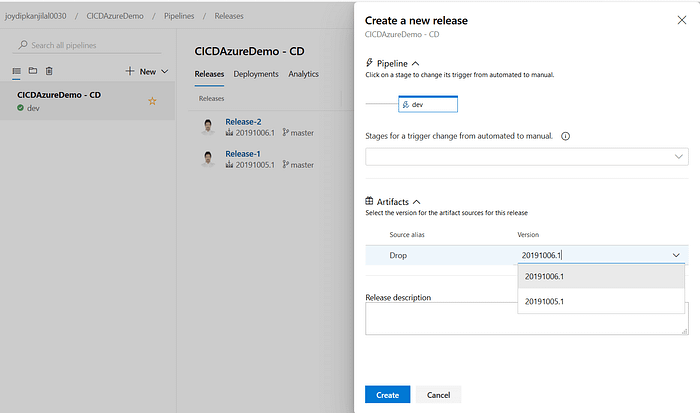700x413 pixels.
Task: Click the list view icon in the pipelines panel
Action: (16, 71)
